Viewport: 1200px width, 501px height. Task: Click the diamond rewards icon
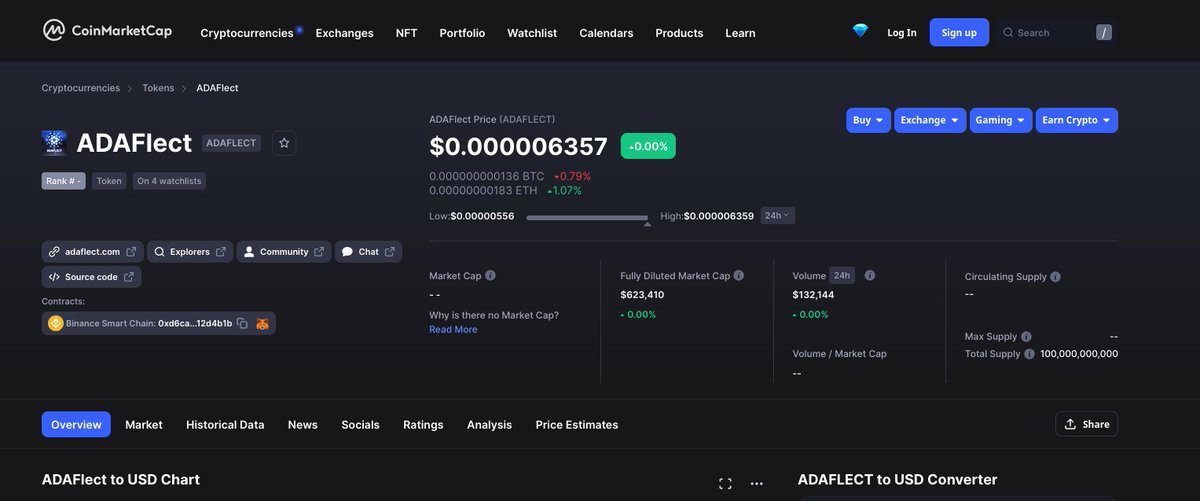860,32
